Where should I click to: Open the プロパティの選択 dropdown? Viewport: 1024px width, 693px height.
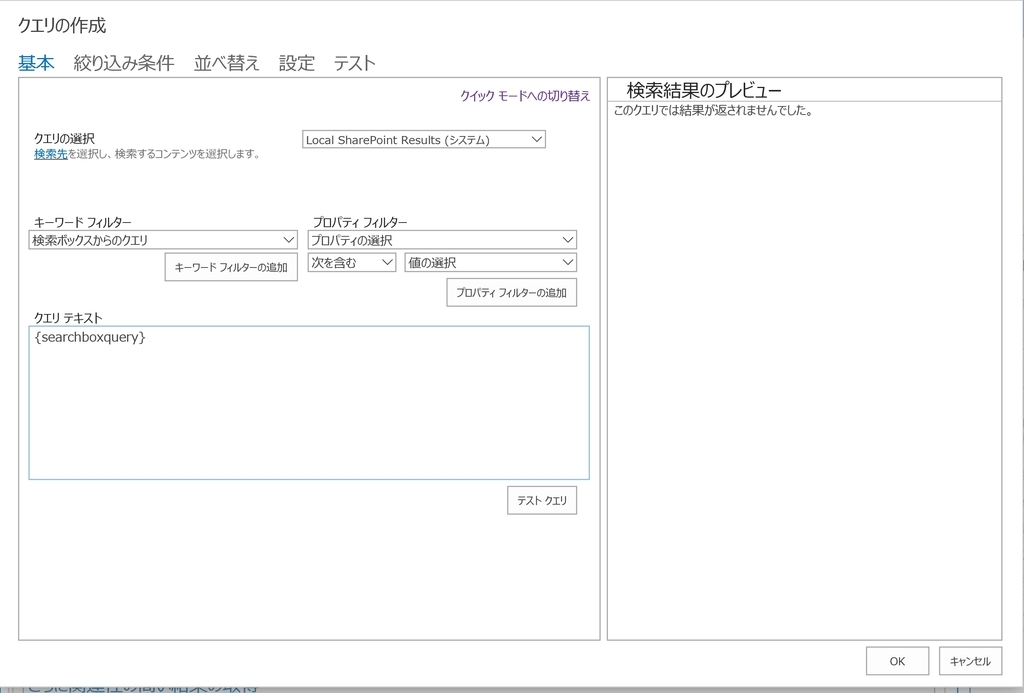tap(443, 239)
